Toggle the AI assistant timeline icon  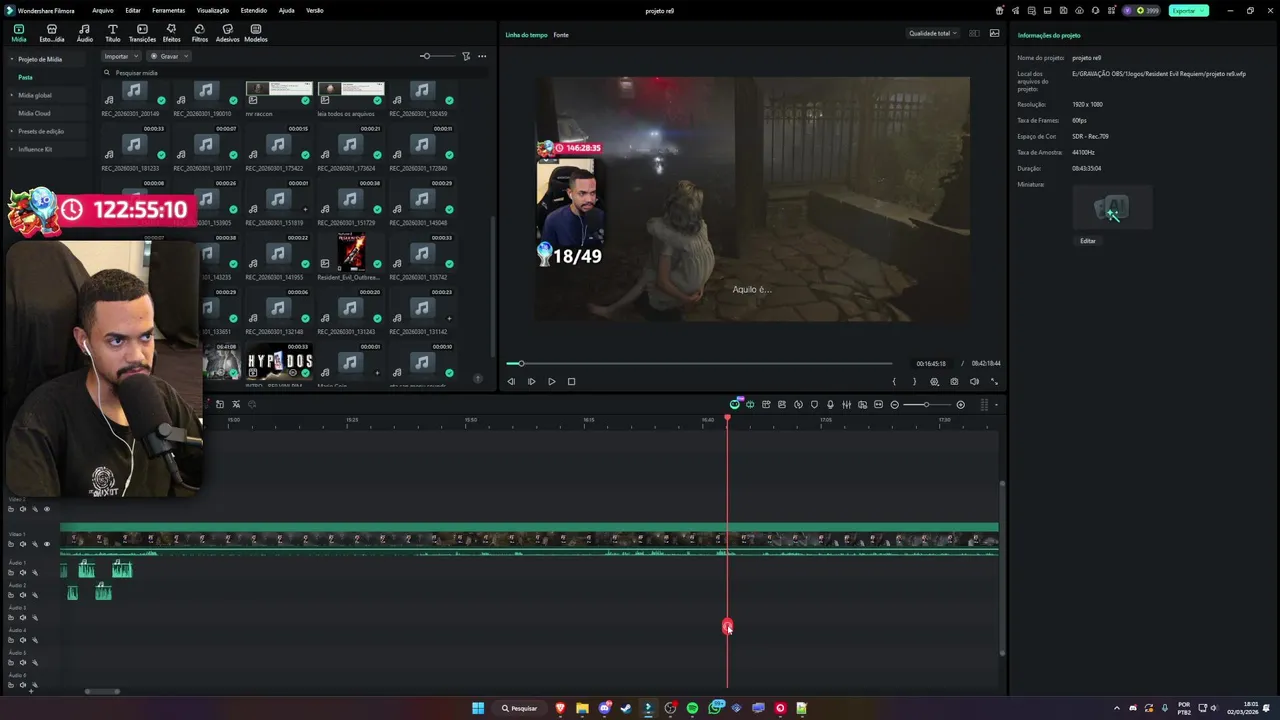[734, 404]
